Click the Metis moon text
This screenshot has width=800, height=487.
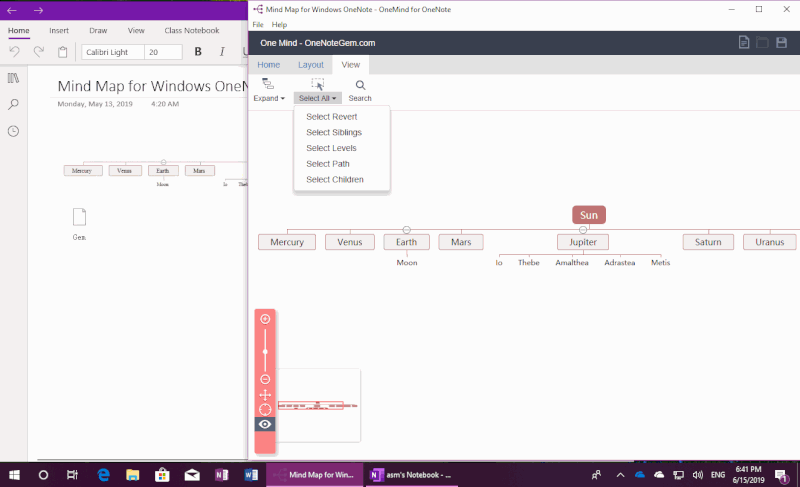[660, 263]
